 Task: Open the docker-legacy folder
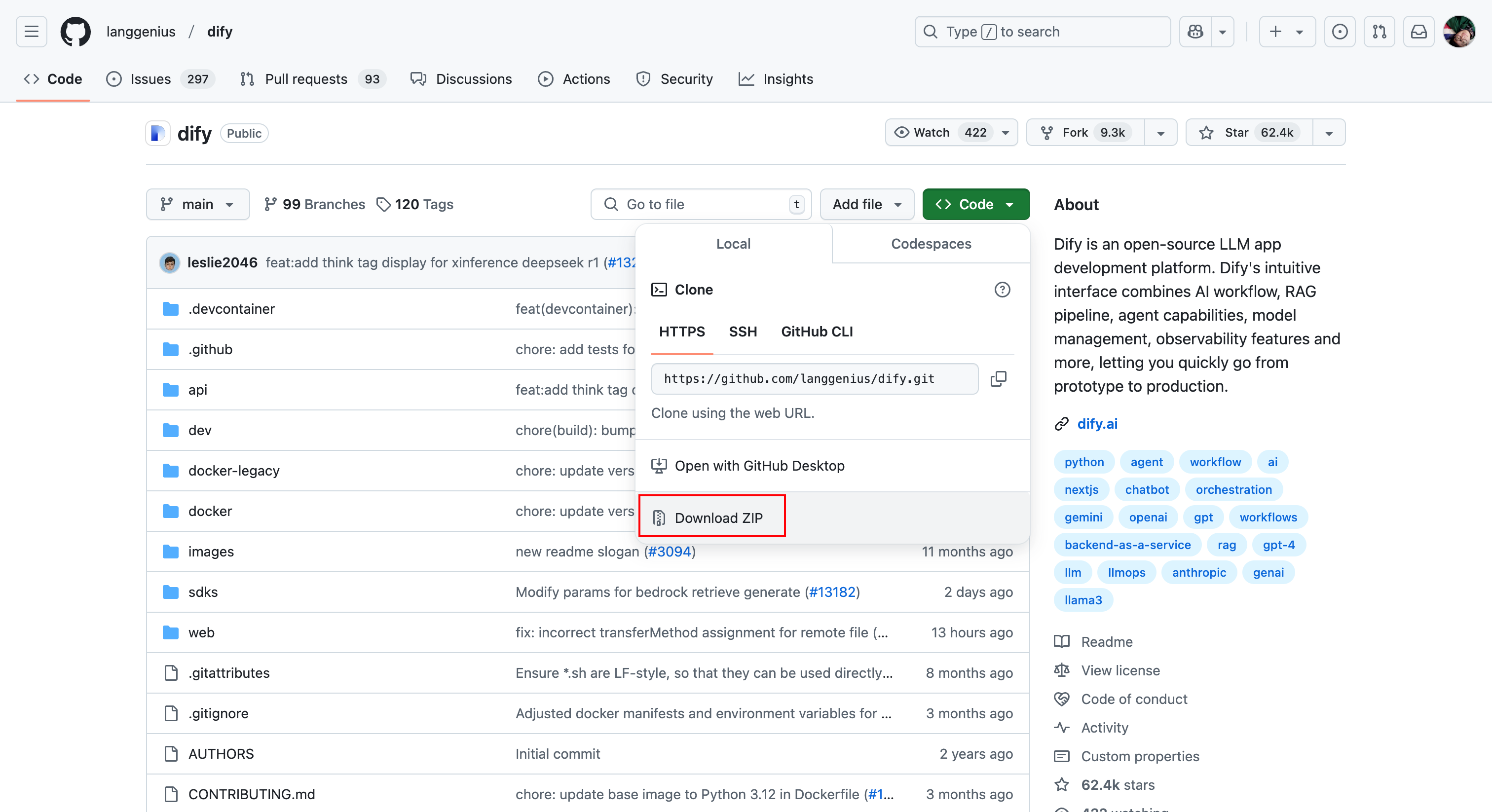click(x=233, y=471)
